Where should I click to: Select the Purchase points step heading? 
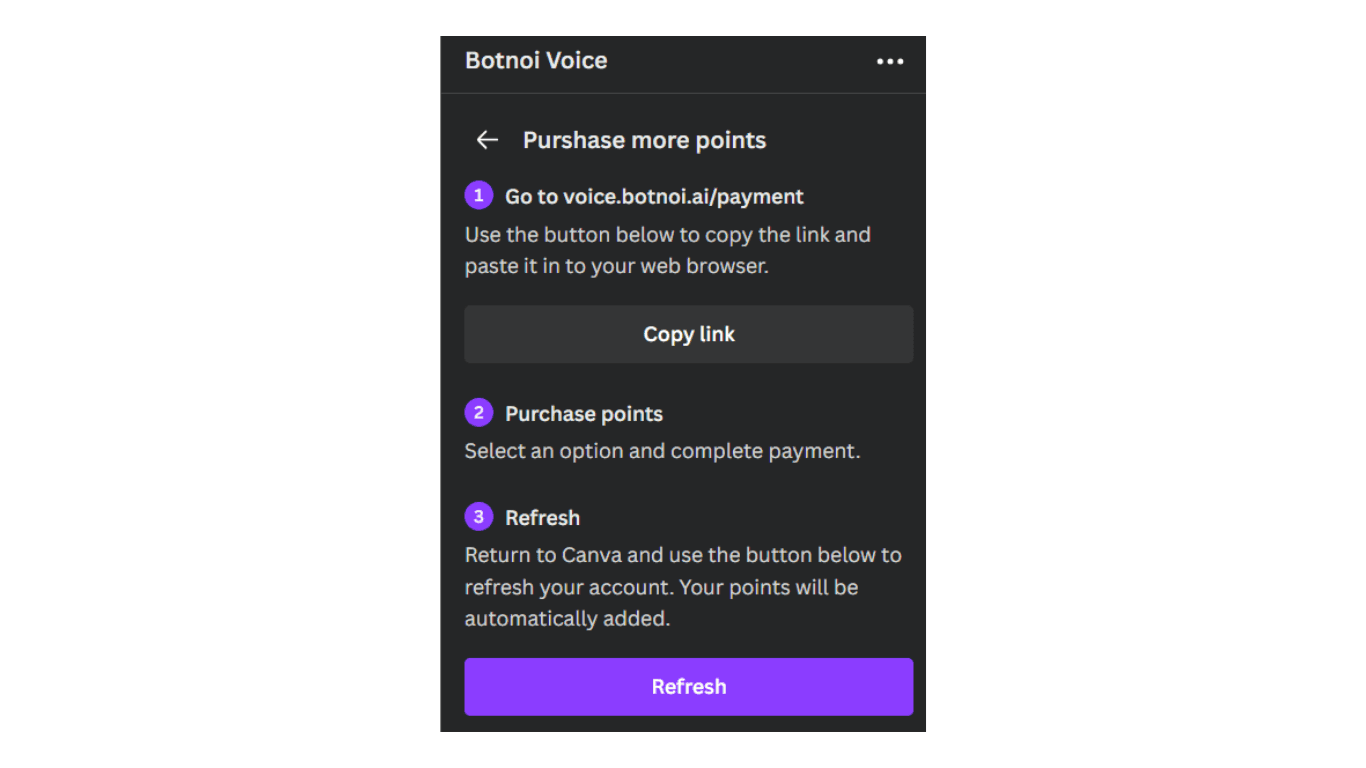click(x=584, y=414)
